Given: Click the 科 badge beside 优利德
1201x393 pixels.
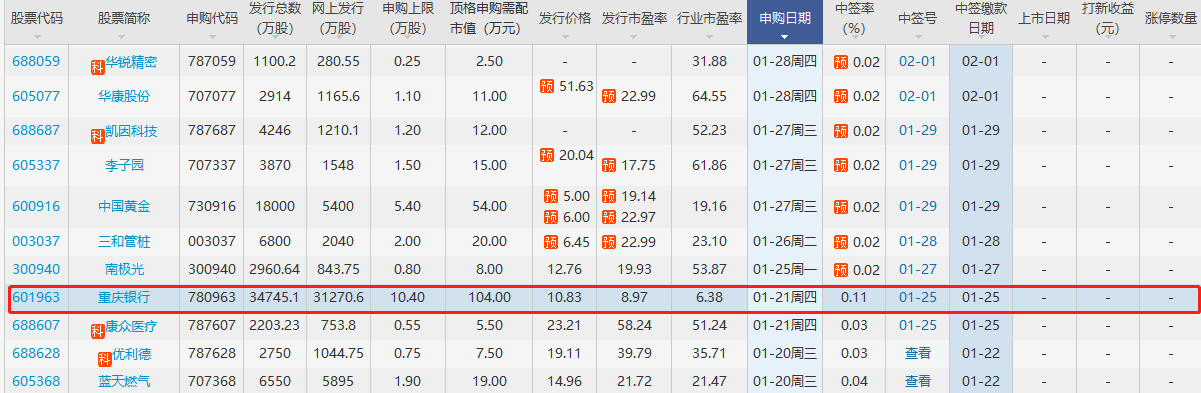Looking at the screenshot, I should (104, 359).
